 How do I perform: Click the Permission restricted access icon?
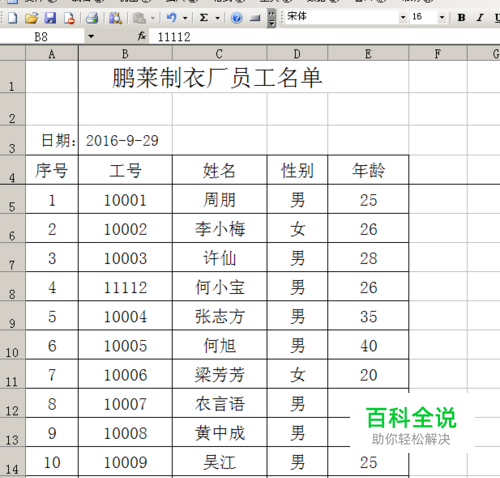[69, 18]
